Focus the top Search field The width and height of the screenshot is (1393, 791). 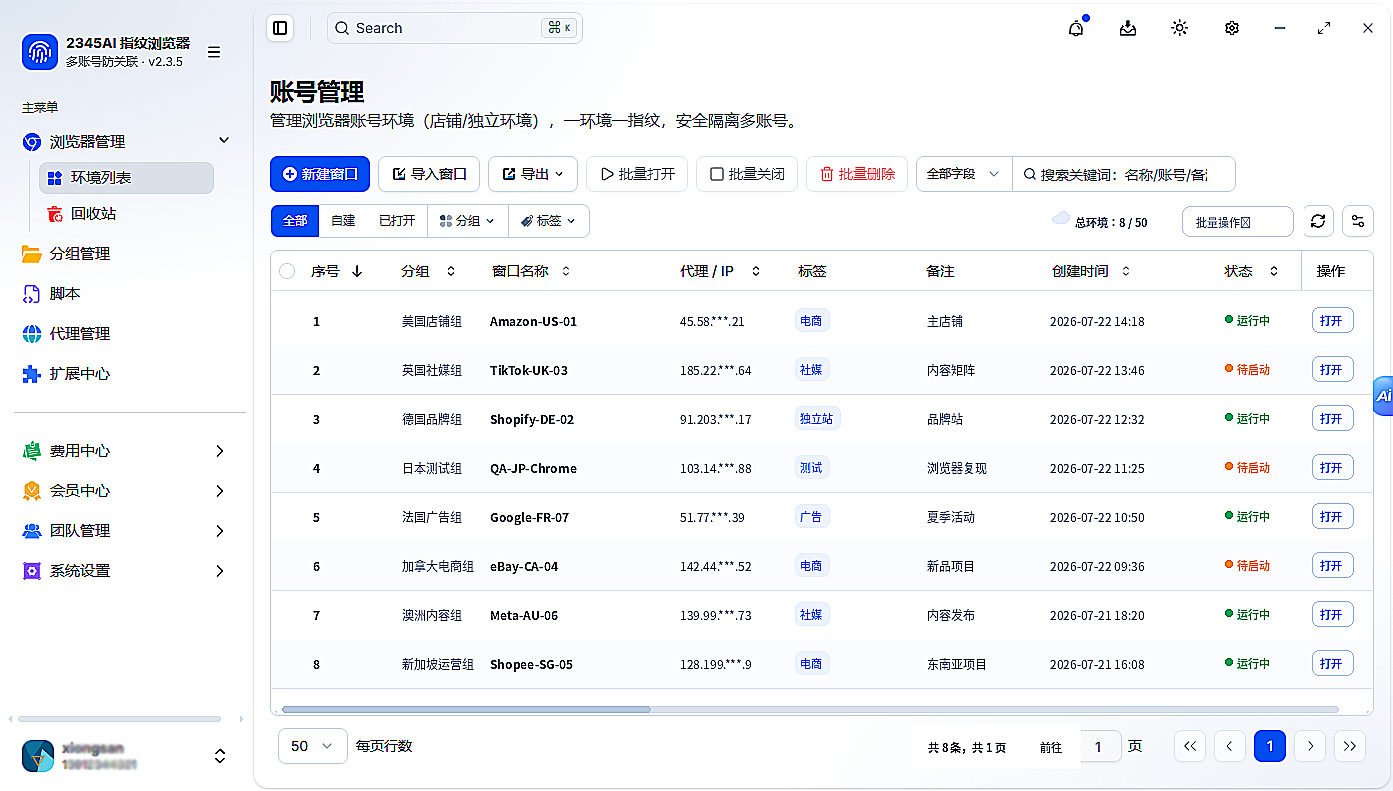[454, 28]
